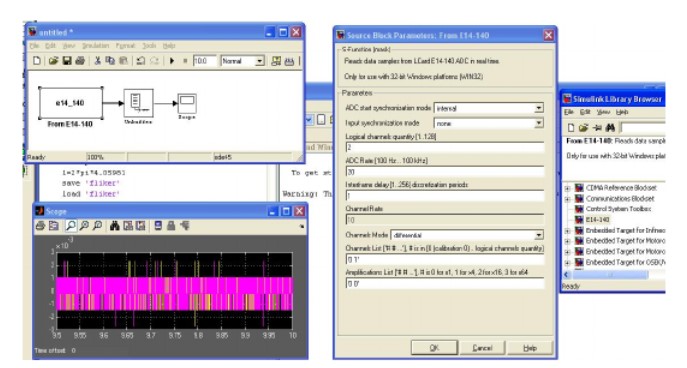Open Channels Mode differential dropdown
Image resolution: width=687 pixels, height=368 pixels.
pyautogui.click(x=538, y=235)
